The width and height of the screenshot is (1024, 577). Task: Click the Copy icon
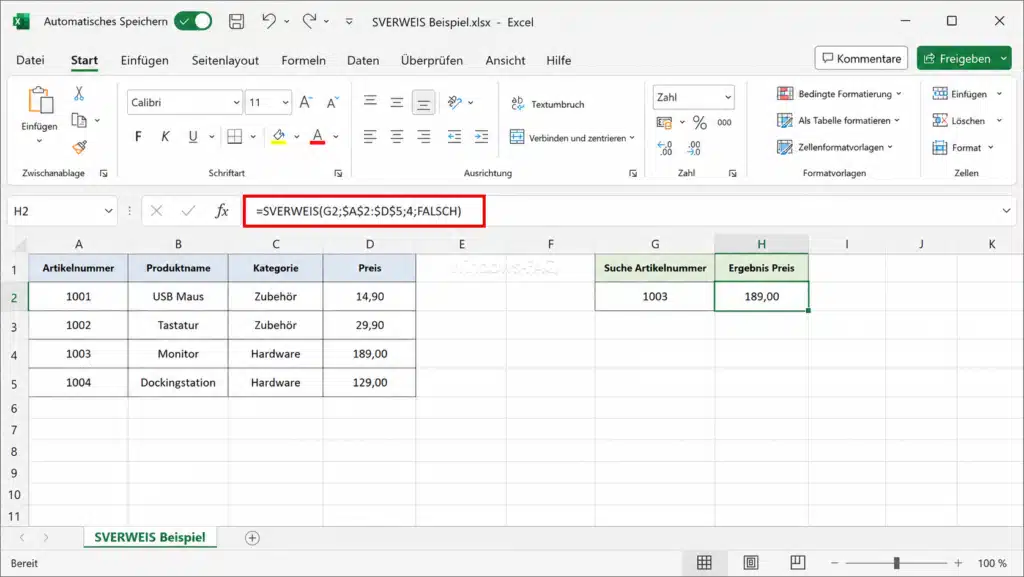79,120
